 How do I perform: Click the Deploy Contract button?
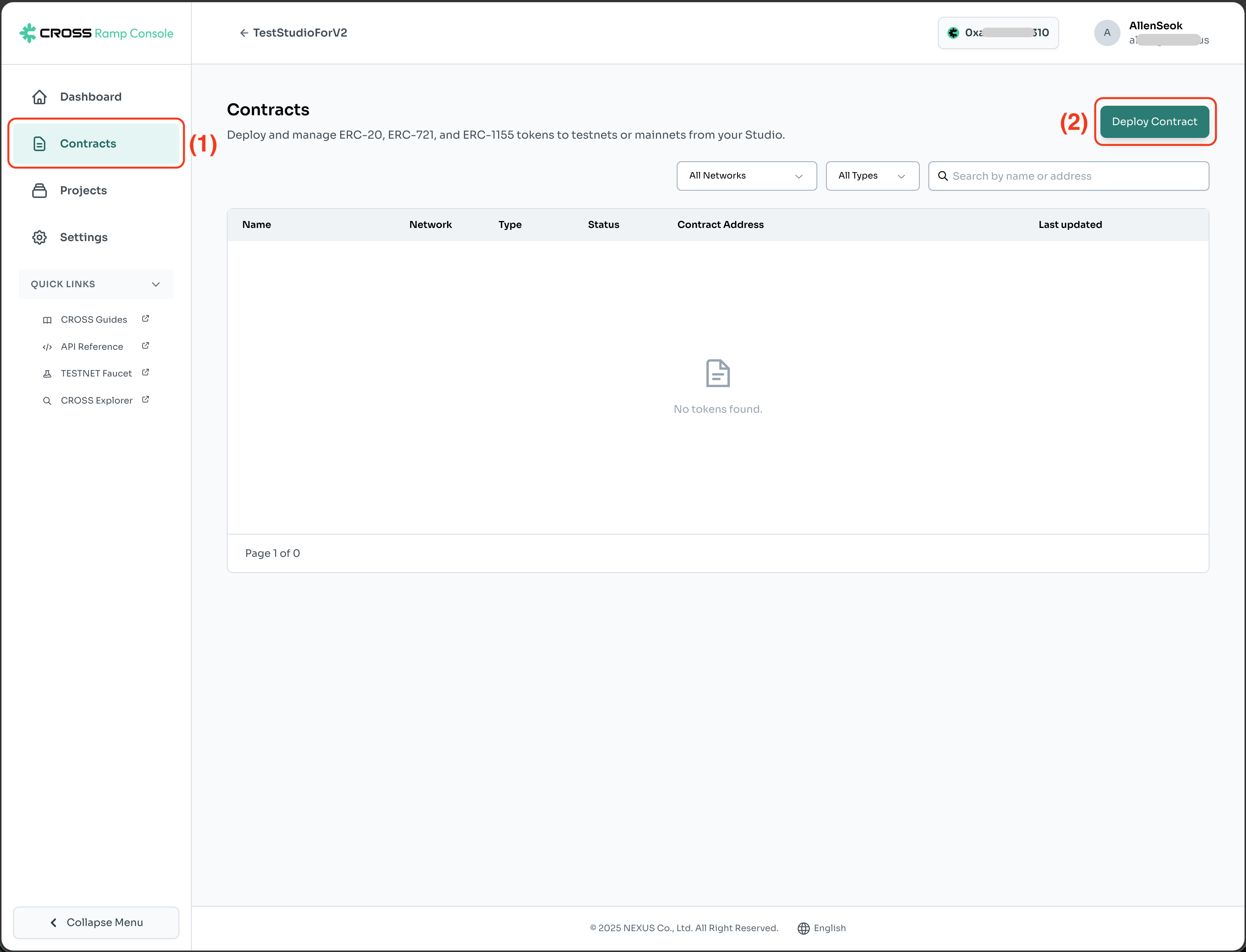point(1154,122)
